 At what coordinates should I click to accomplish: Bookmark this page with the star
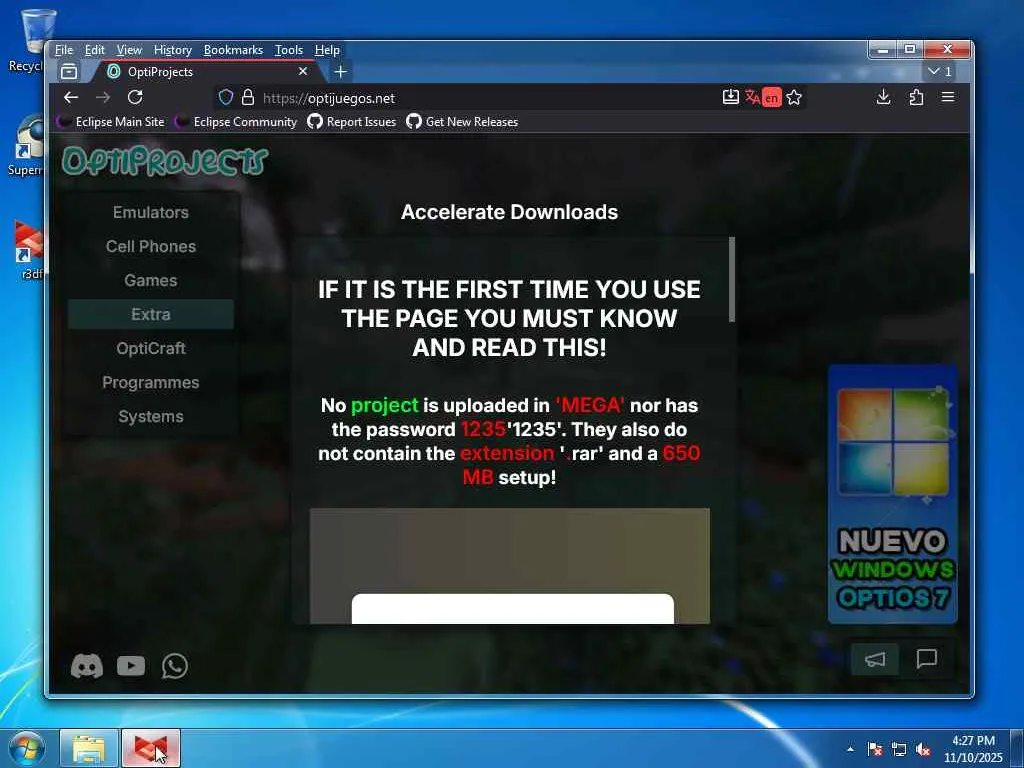[x=793, y=97]
